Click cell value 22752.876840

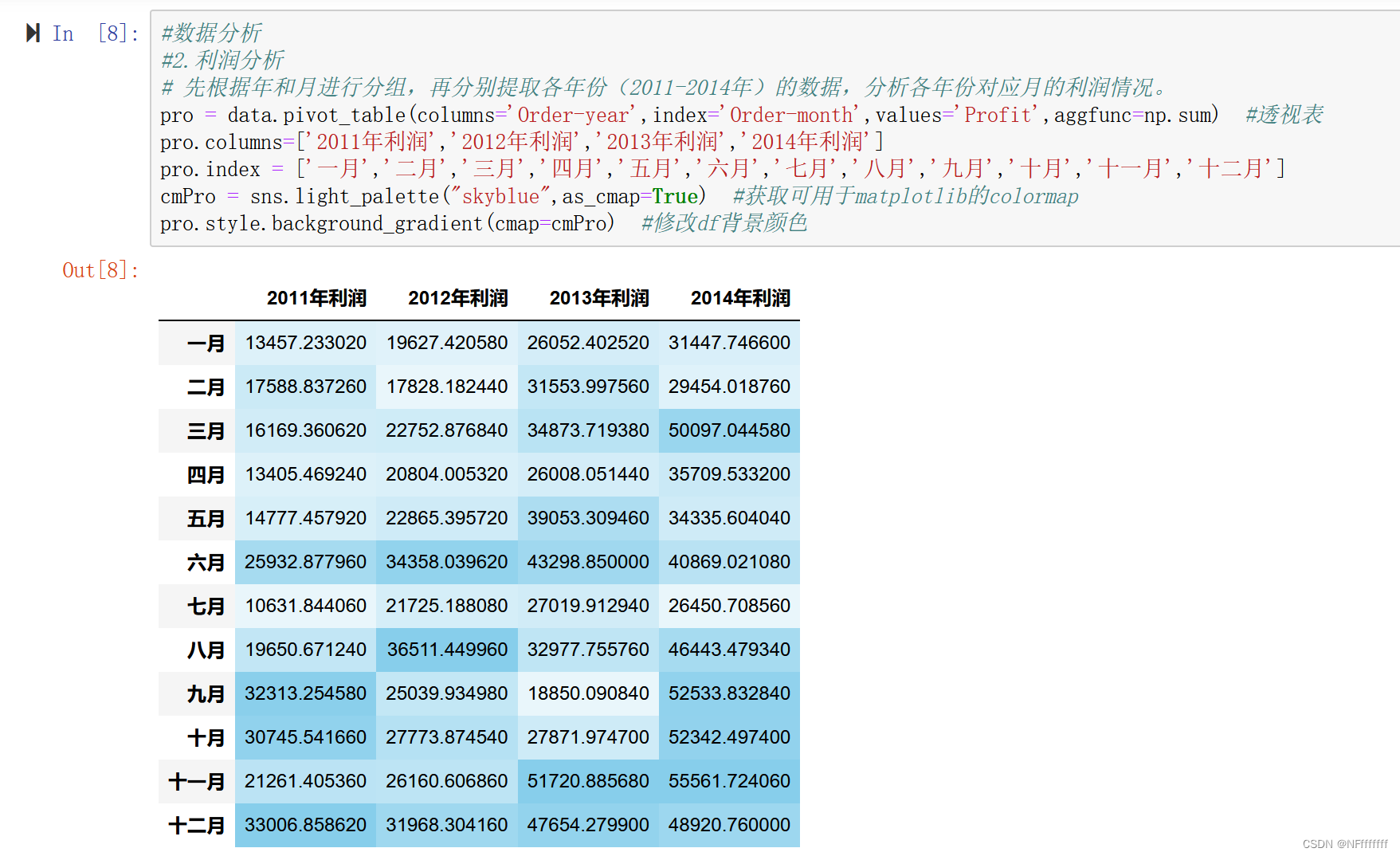click(447, 430)
